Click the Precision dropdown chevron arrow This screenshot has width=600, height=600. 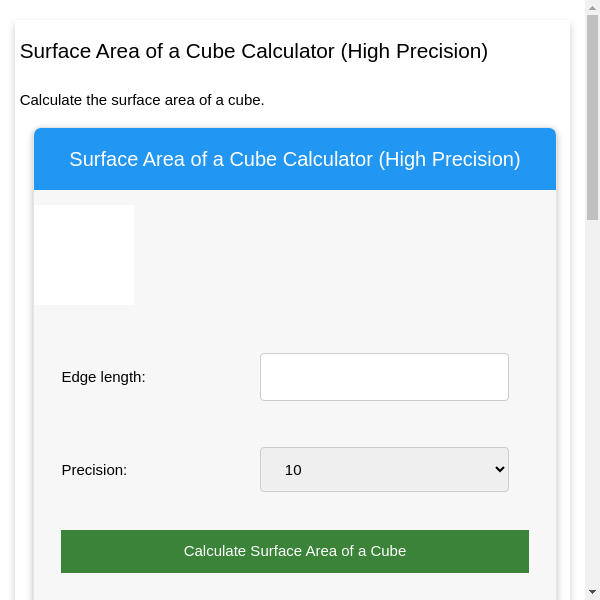pos(500,470)
